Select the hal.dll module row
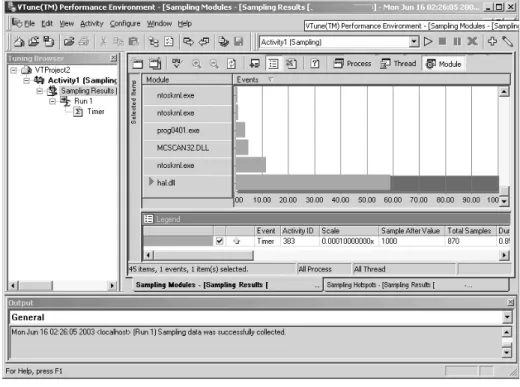This screenshot has width=520, height=387. (x=187, y=183)
